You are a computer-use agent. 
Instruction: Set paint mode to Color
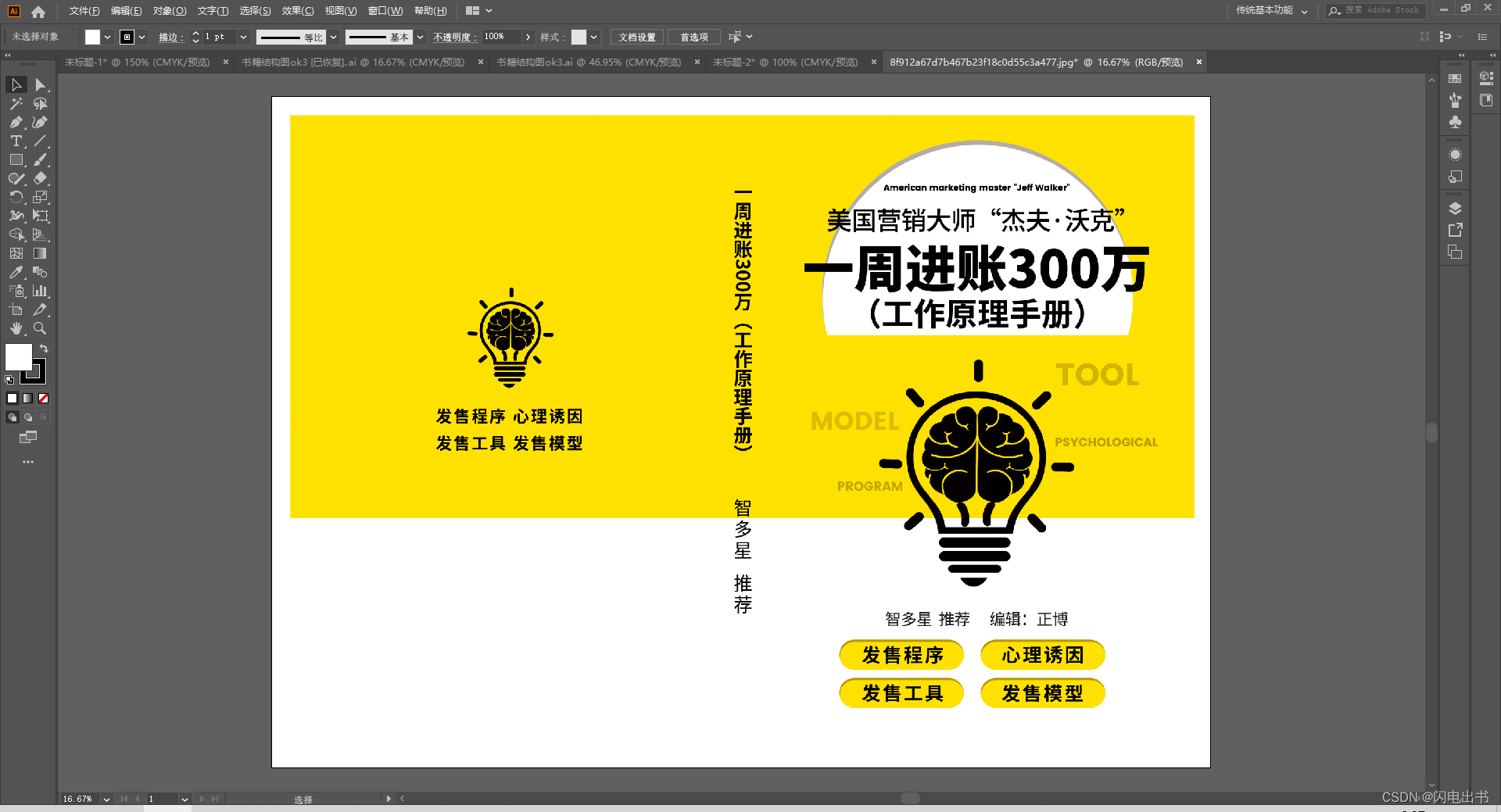12,398
